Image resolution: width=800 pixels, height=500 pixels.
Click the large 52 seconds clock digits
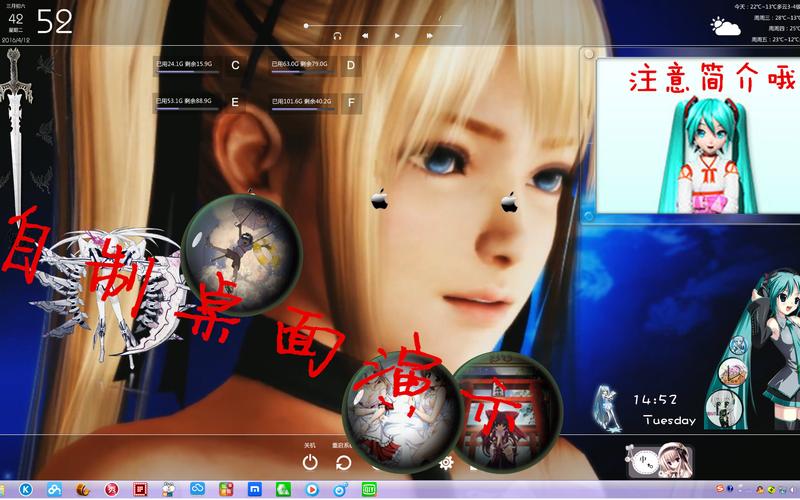click(54, 21)
